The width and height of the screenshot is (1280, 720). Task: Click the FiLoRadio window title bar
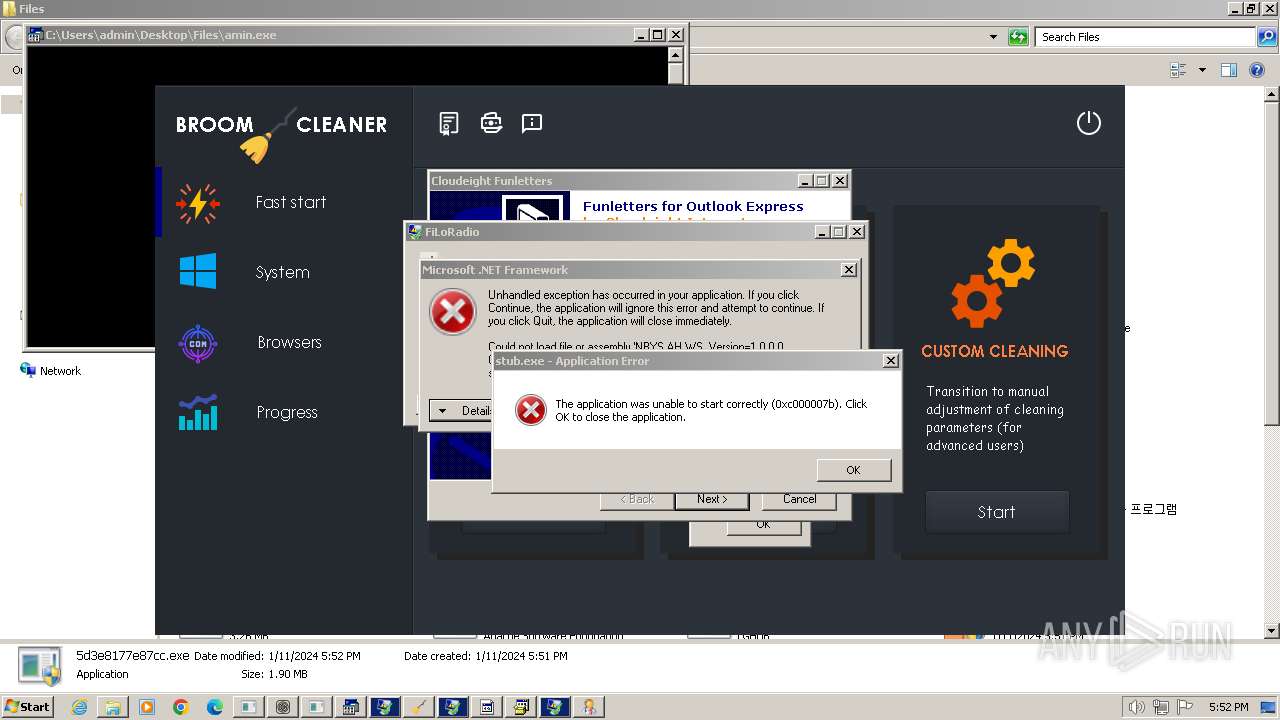tap(610, 232)
